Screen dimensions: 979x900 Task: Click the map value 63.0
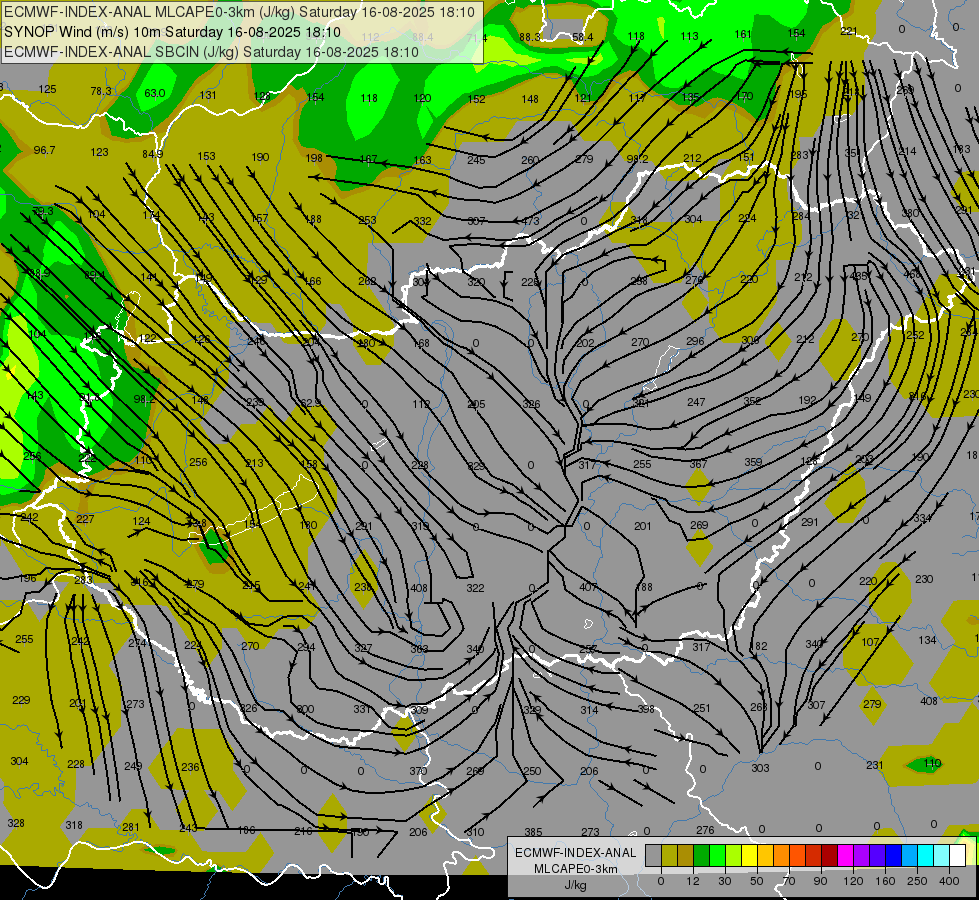pos(154,93)
